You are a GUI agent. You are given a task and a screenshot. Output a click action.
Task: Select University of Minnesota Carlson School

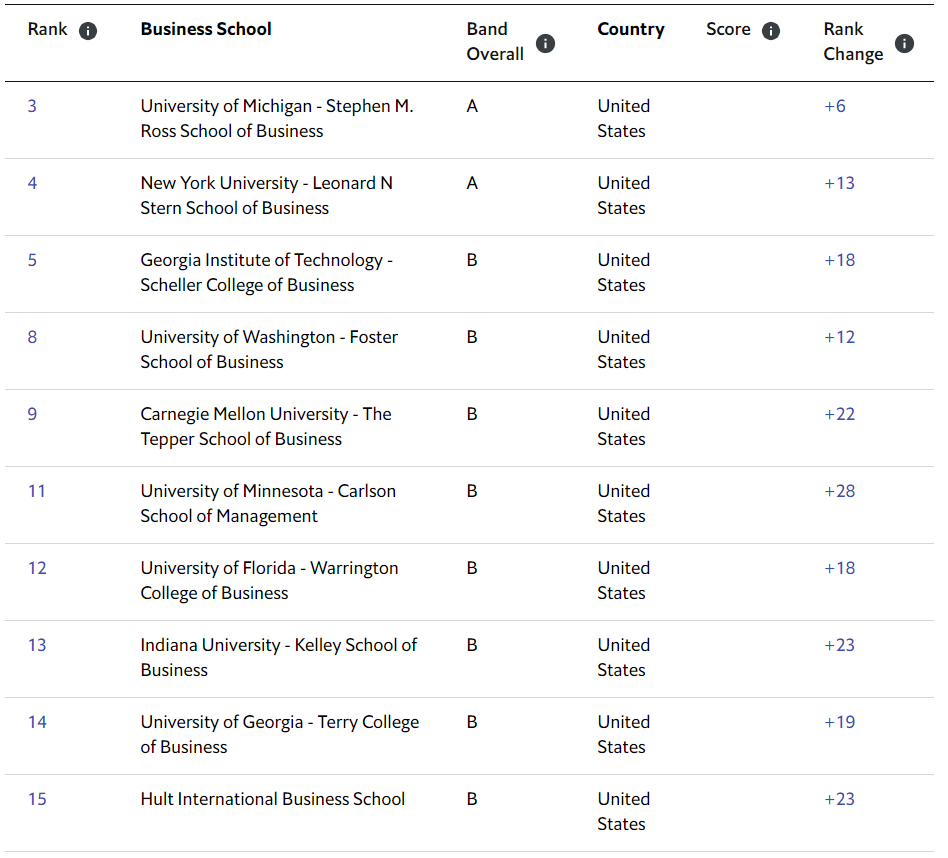tap(267, 503)
